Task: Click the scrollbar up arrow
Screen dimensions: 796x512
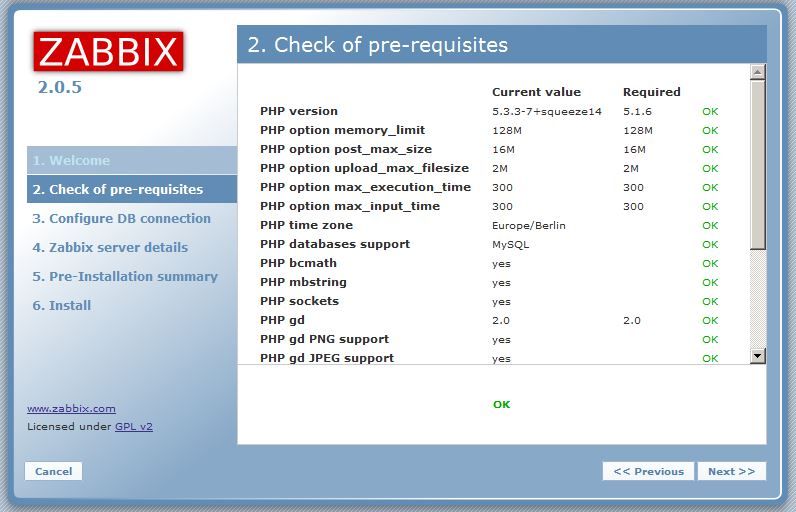Action: (757, 72)
